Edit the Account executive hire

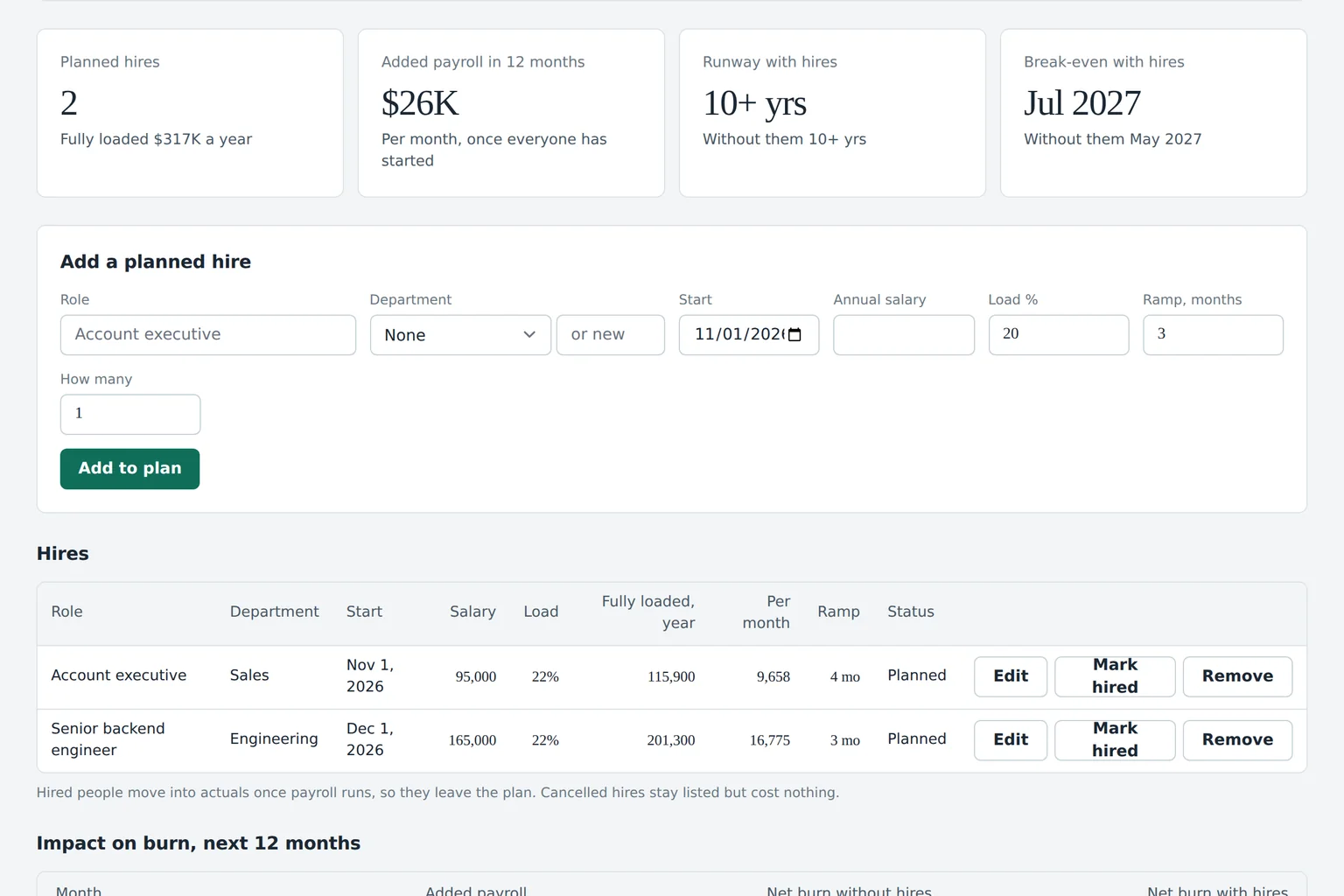tap(1011, 676)
